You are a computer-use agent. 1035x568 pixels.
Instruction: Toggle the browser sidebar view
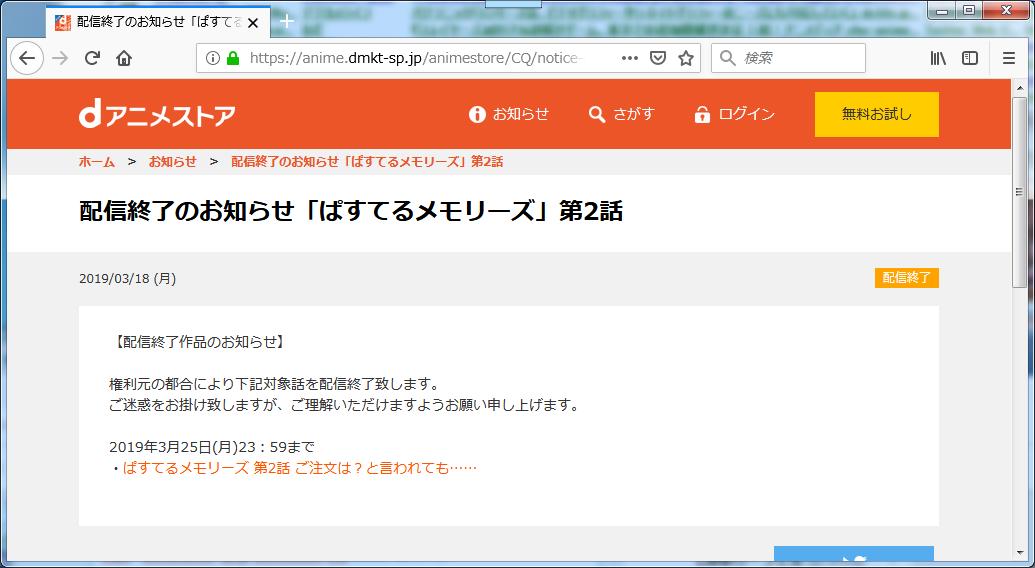[x=970, y=58]
